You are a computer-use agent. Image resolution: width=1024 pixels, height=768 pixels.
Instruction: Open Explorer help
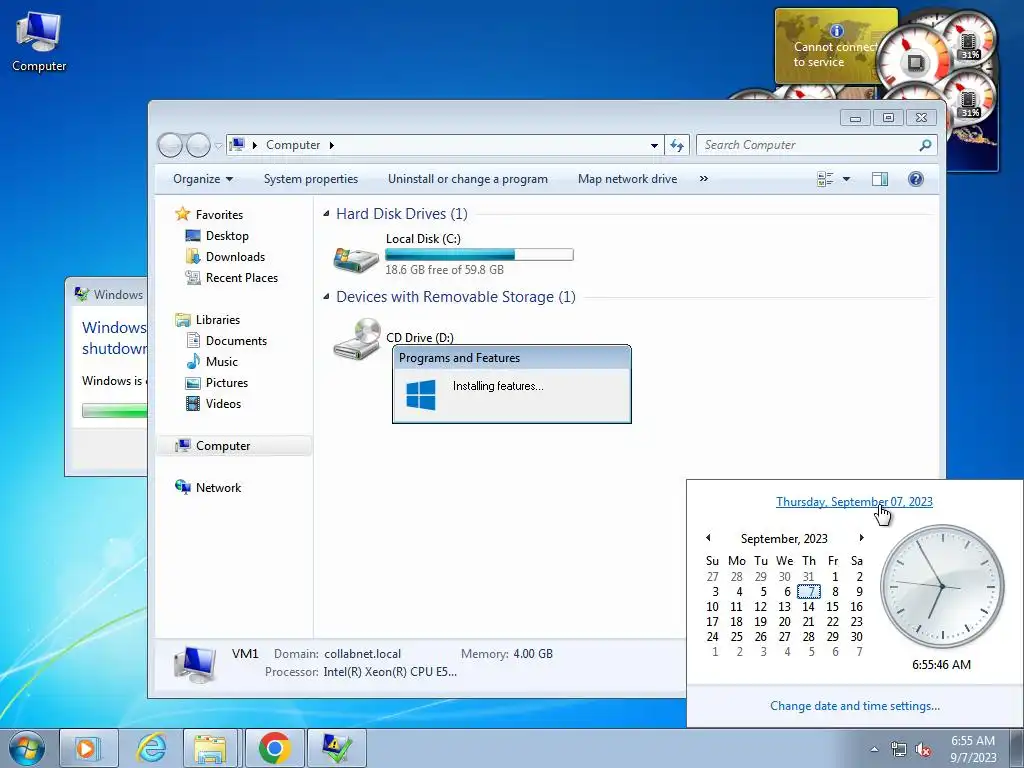[916, 179]
